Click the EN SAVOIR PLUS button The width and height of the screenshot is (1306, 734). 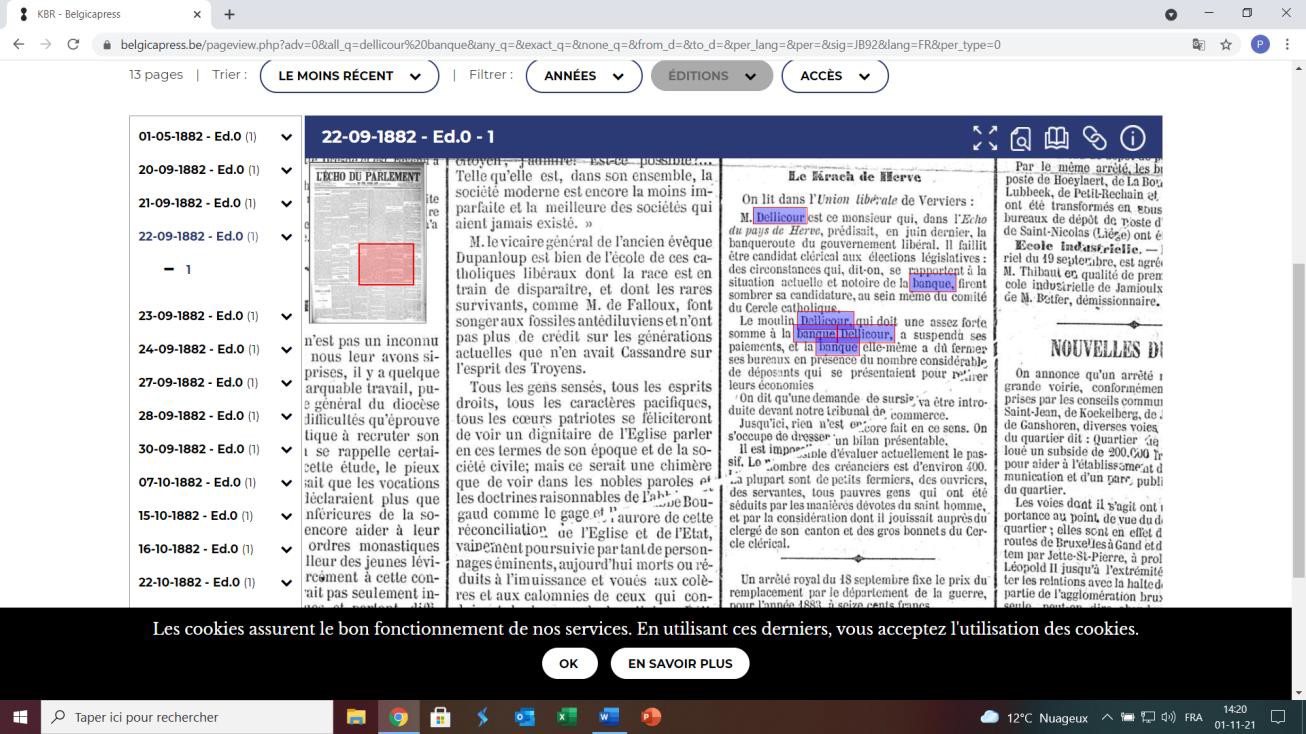[x=679, y=663]
